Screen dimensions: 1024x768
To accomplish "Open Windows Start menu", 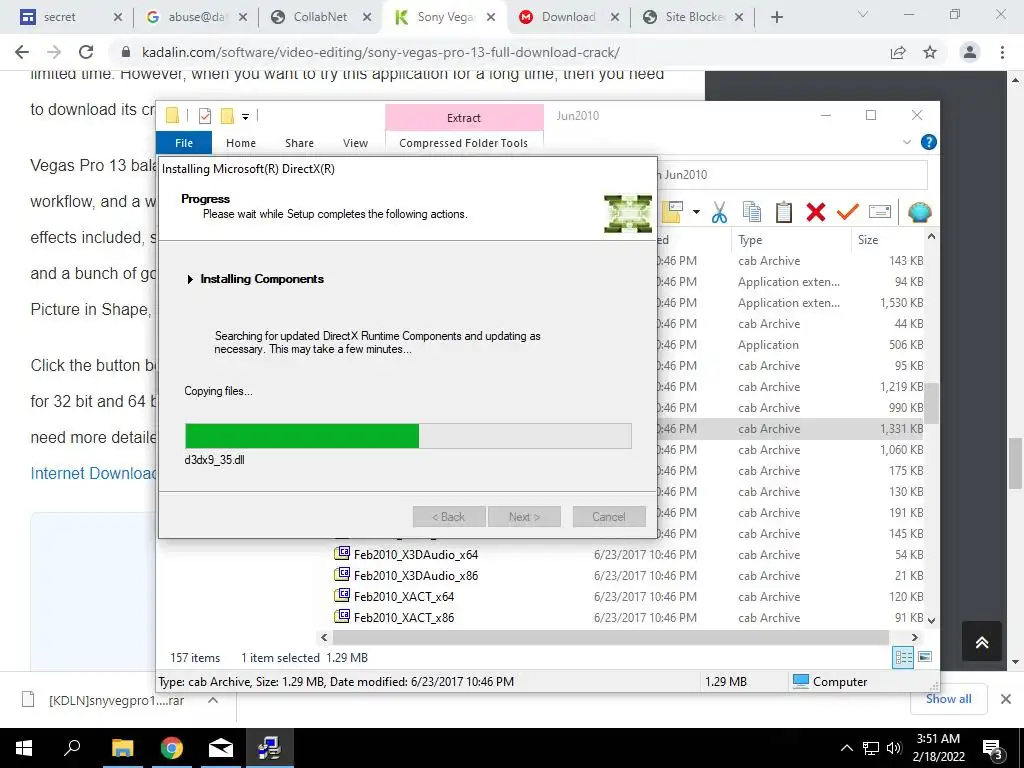I will coord(24,748).
